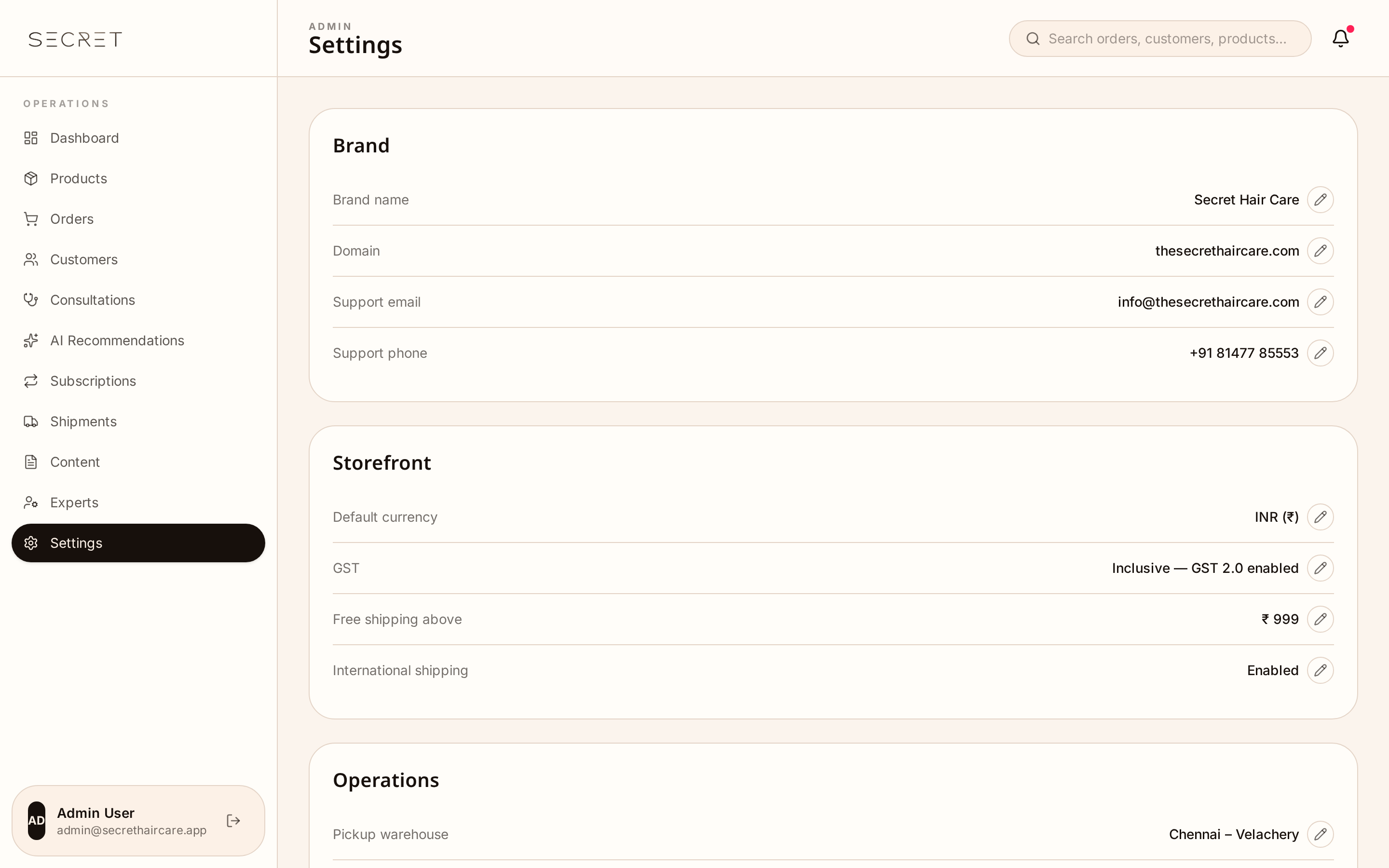Image resolution: width=1389 pixels, height=868 pixels.
Task: Click admin@secrethaircare.app email text
Action: click(132, 830)
